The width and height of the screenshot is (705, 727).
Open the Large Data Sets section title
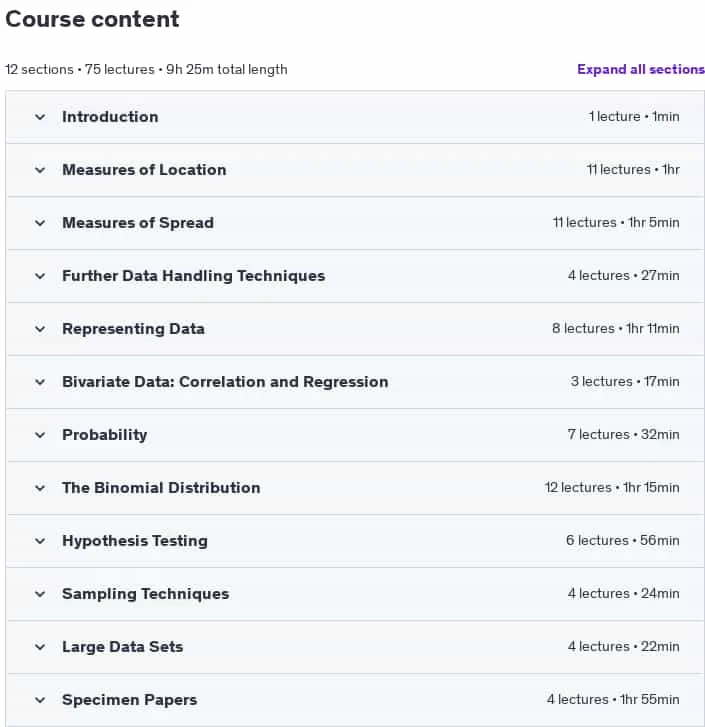click(123, 647)
